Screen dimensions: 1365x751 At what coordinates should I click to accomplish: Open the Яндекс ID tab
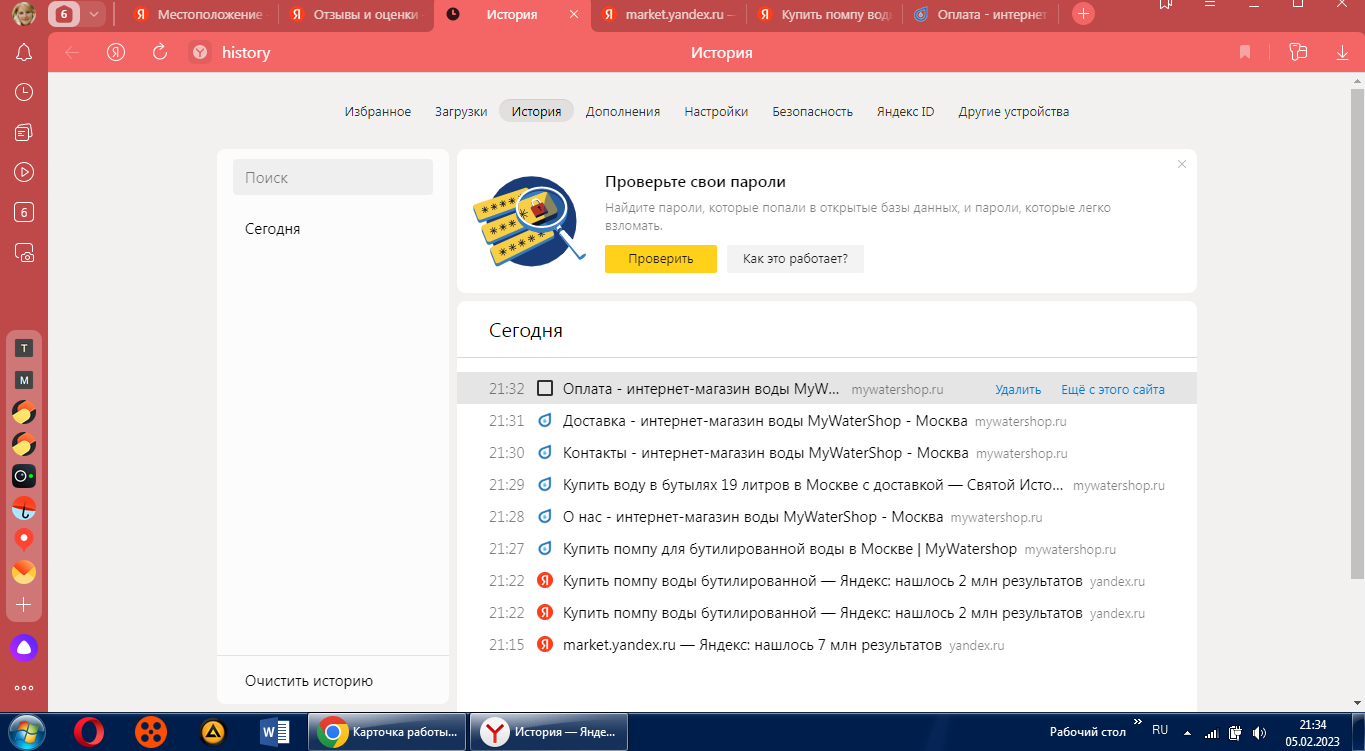[x=905, y=111]
